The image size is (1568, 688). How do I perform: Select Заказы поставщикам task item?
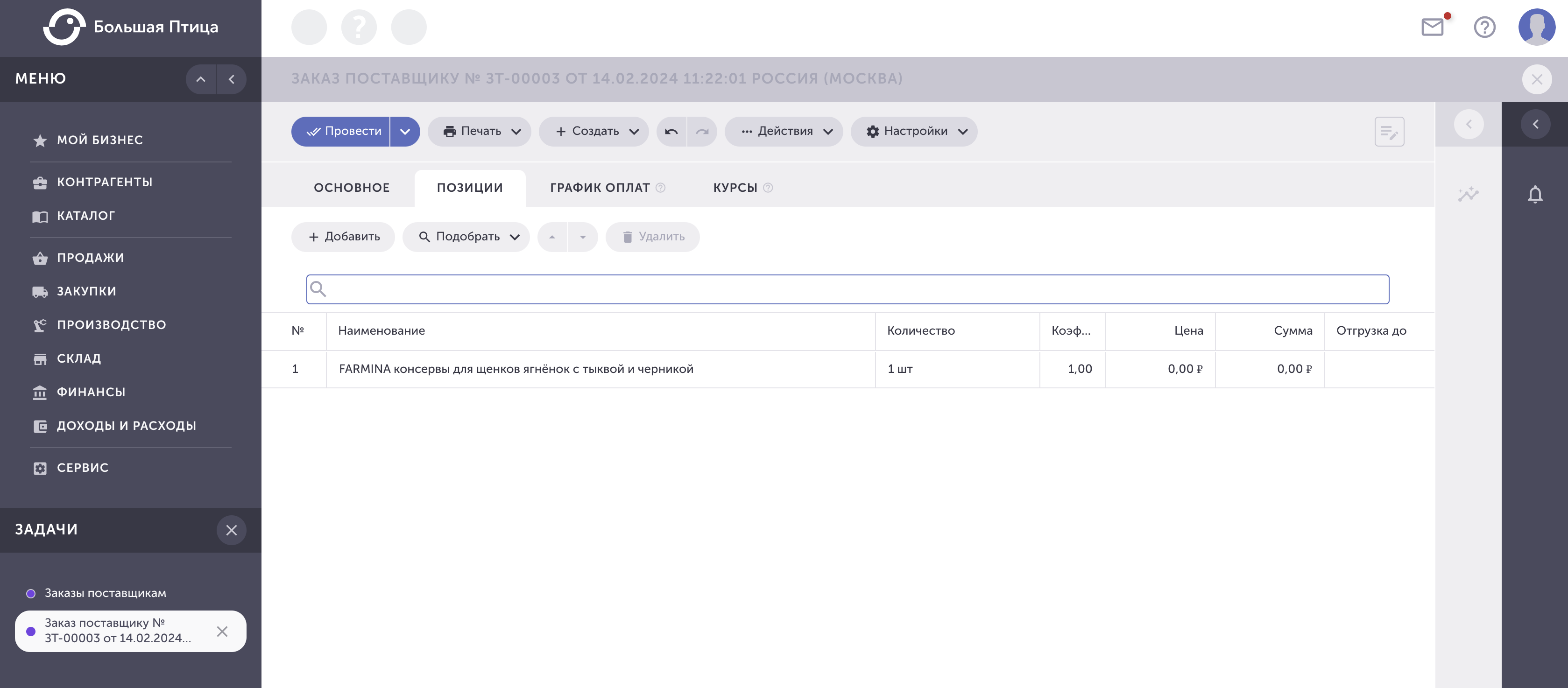click(105, 593)
